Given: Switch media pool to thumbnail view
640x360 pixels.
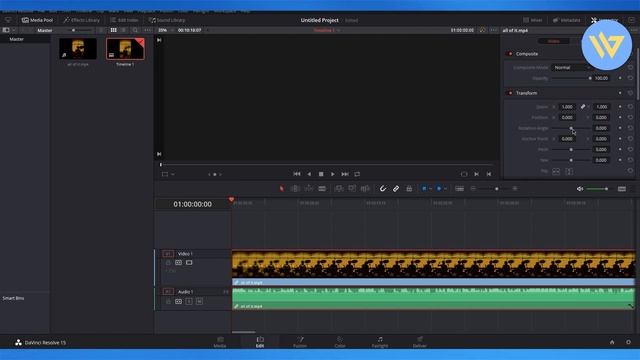Looking at the screenshot, I should tap(113, 30).
